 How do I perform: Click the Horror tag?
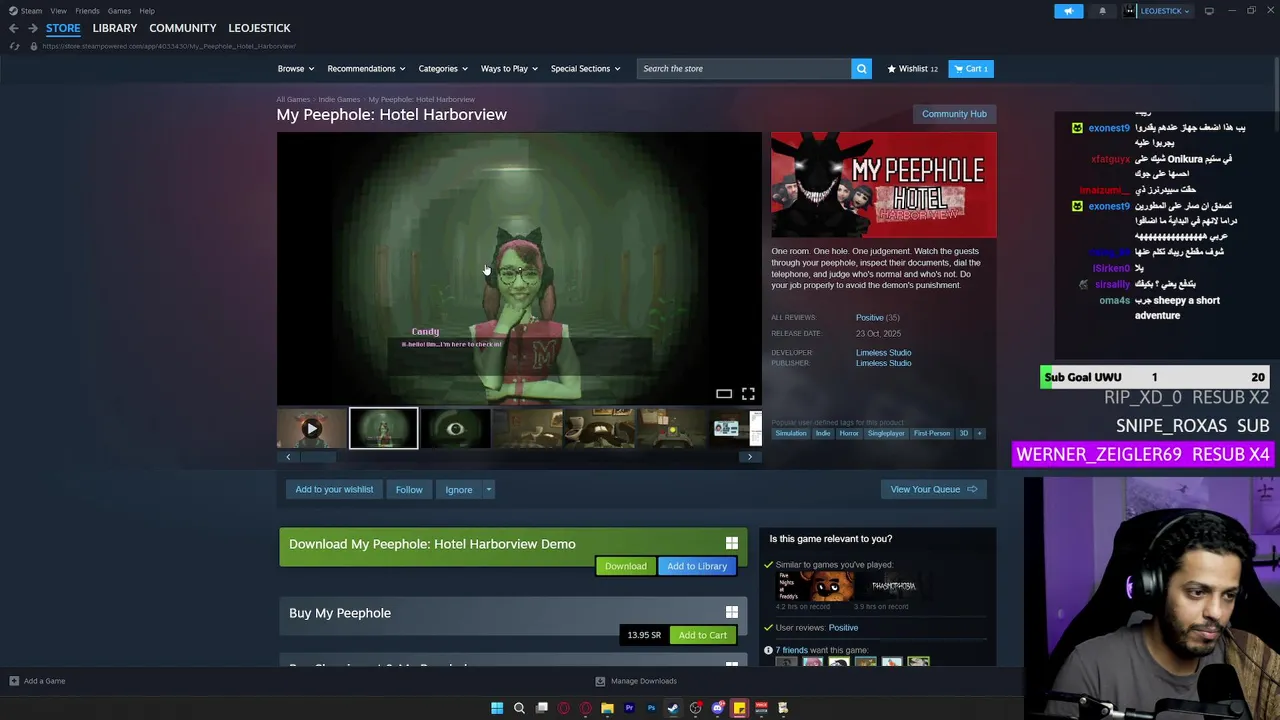click(849, 434)
